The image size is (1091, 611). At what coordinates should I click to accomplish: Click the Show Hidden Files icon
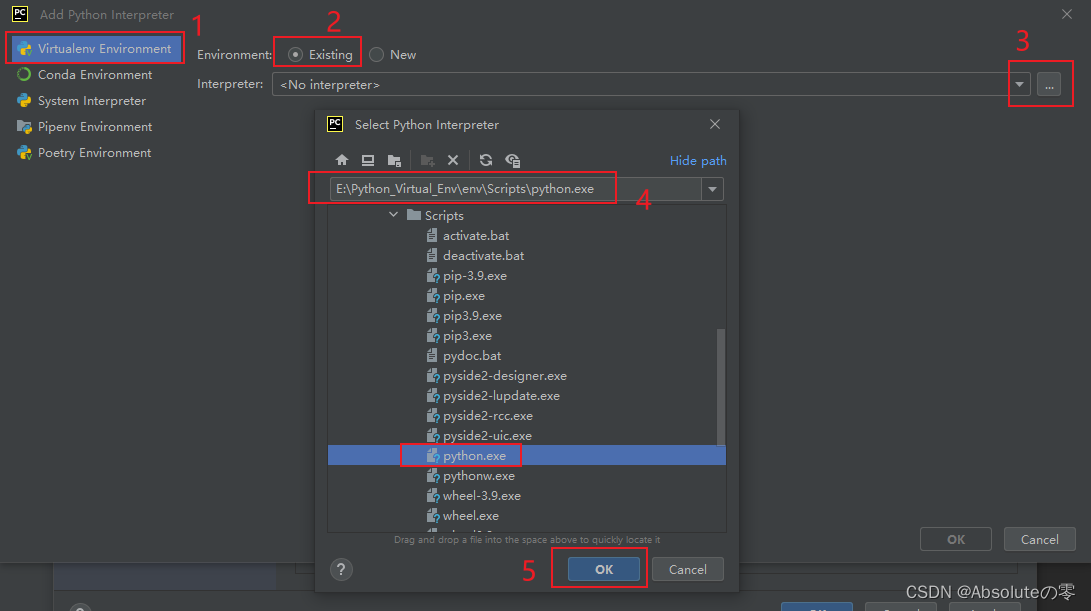(511, 160)
